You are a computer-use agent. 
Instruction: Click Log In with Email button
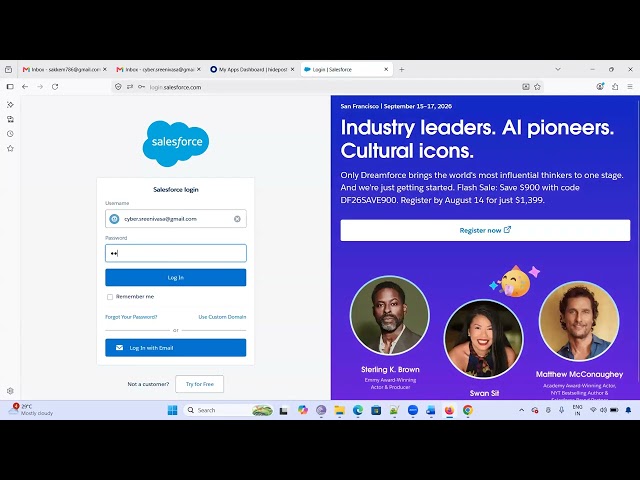click(176, 348)
